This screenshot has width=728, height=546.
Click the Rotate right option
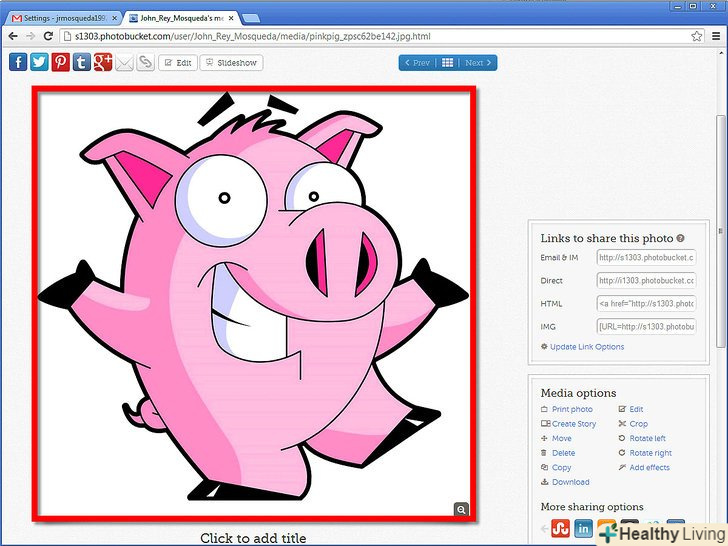[649, 453]
